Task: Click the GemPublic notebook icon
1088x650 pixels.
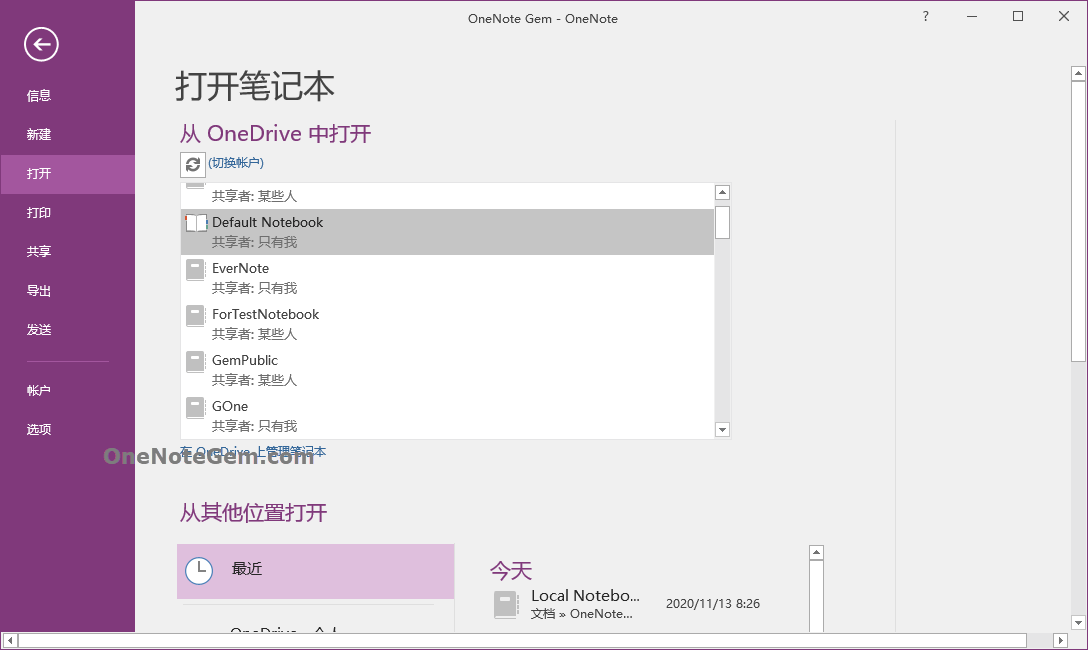Action: (196, 361)
